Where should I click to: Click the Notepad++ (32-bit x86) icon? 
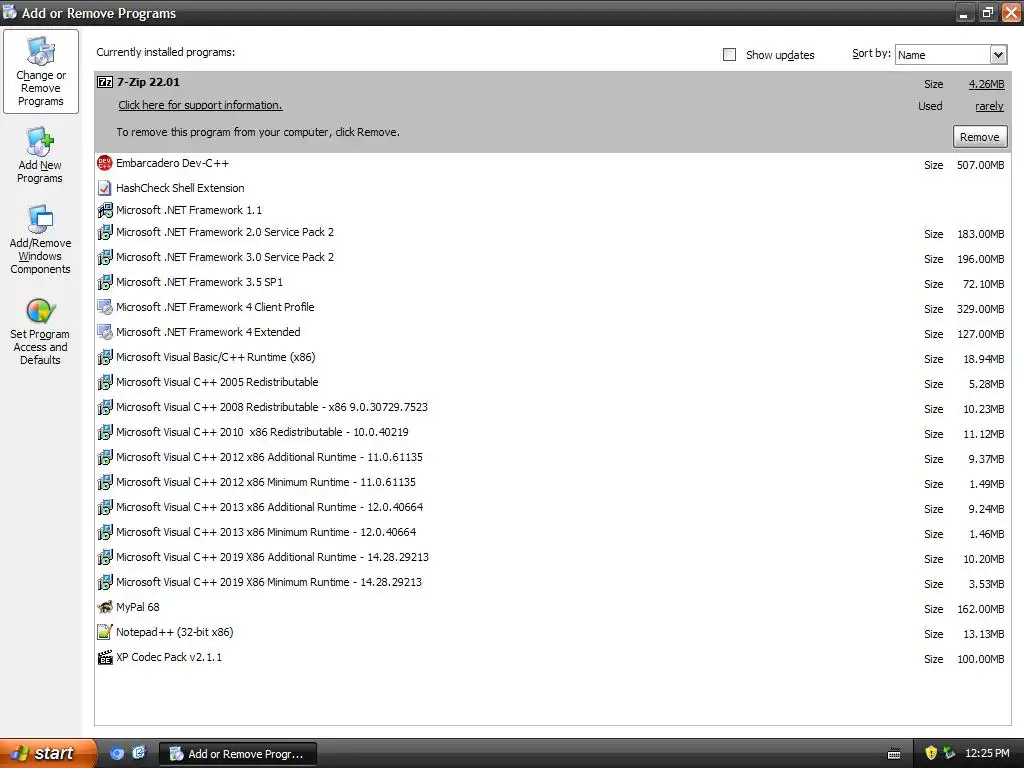point(104,632)
